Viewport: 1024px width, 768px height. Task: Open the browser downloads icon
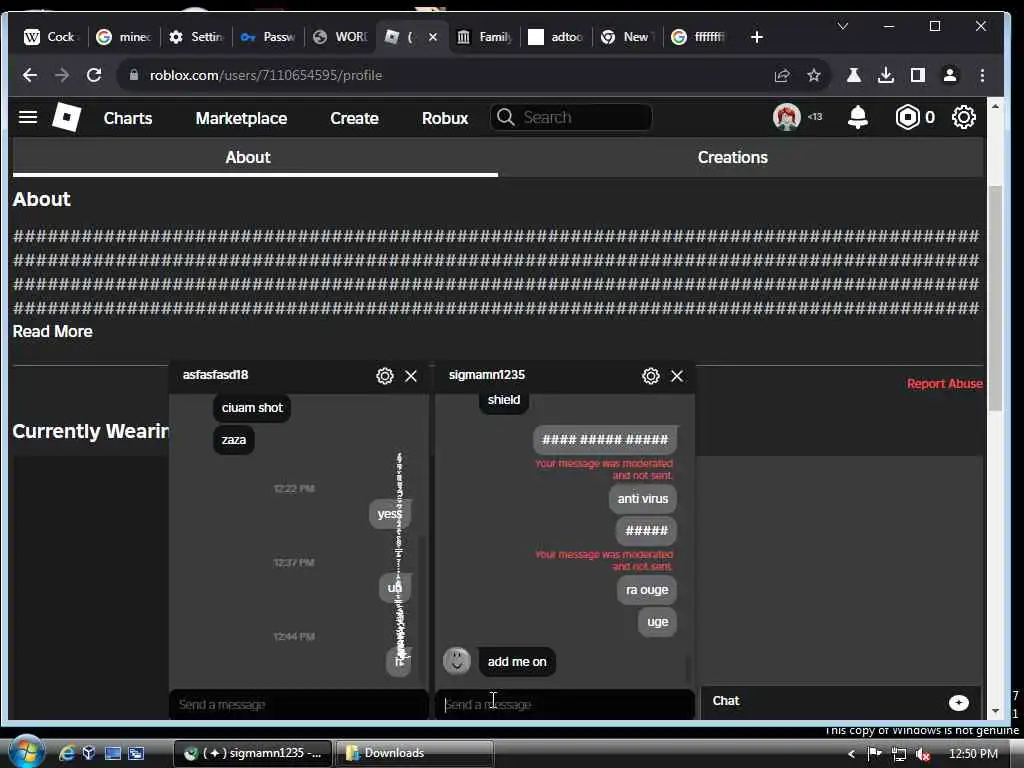coord(886,75)
